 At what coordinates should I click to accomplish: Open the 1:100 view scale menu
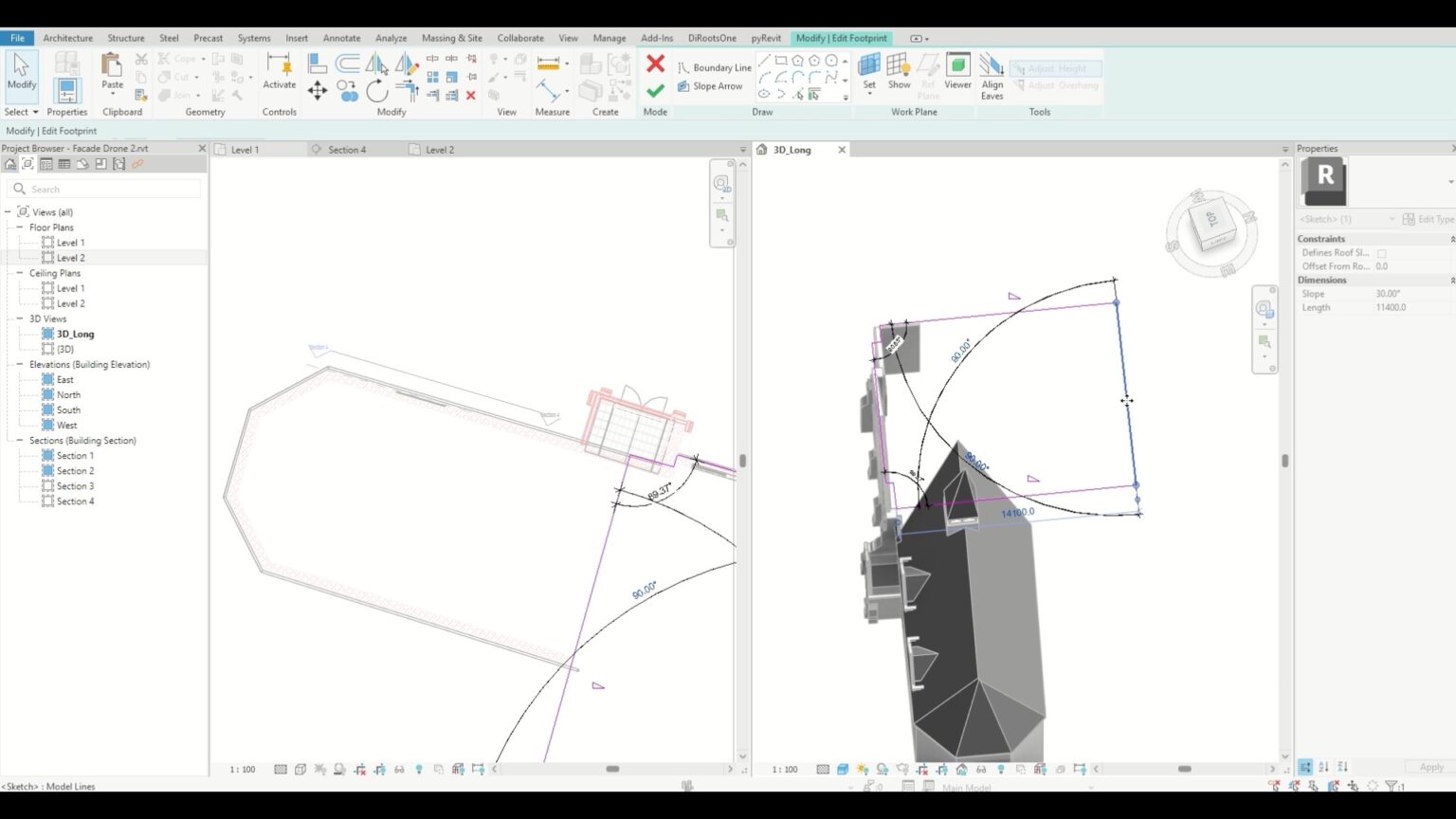[x=784, y=769]
